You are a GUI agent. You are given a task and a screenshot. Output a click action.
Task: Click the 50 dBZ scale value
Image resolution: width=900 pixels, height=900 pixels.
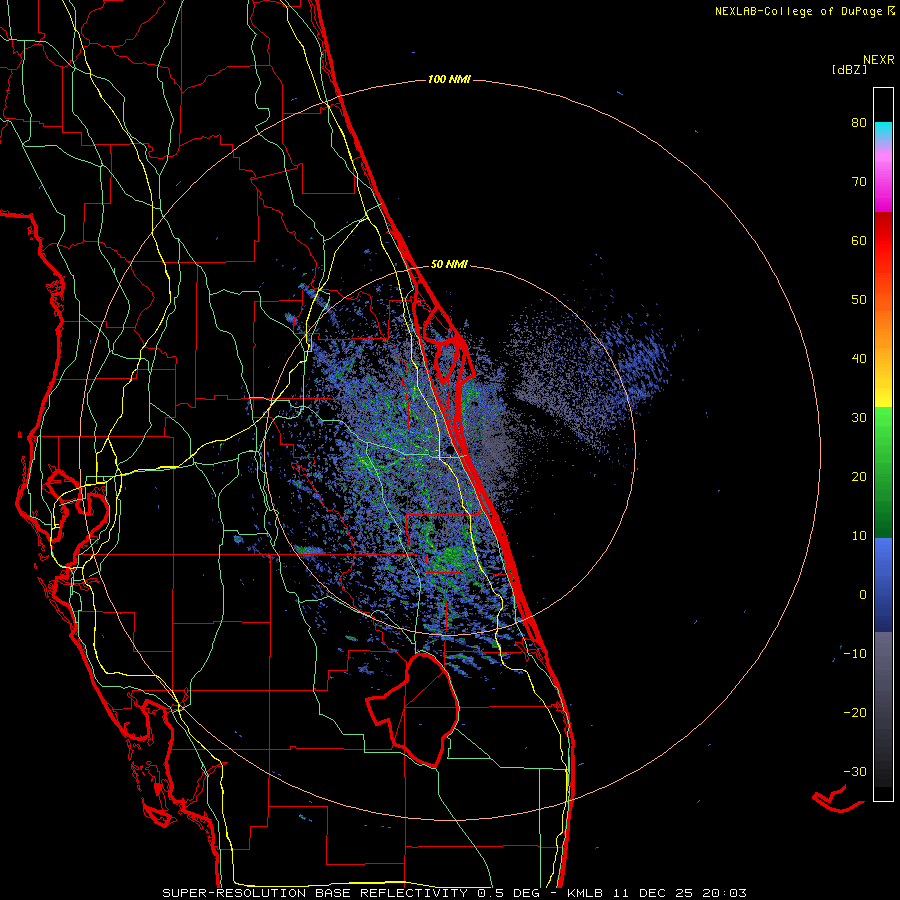[859, 300]
